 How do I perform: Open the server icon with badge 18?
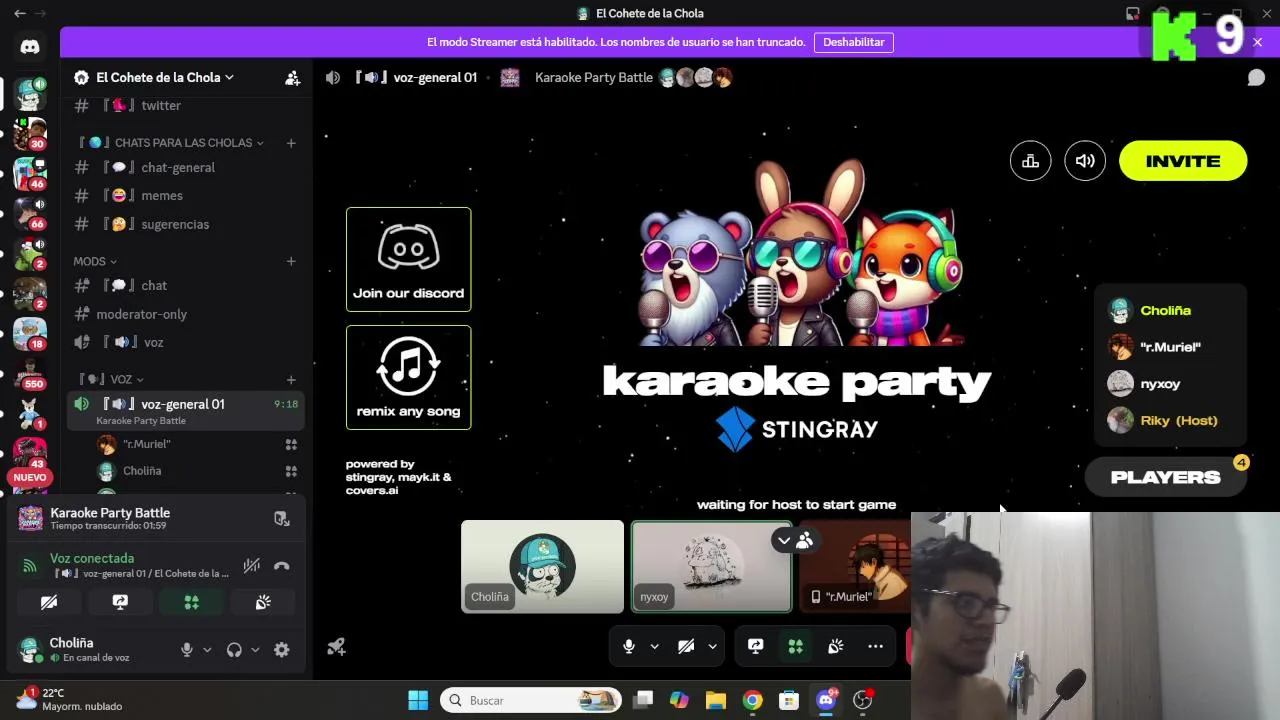point(30,334)
